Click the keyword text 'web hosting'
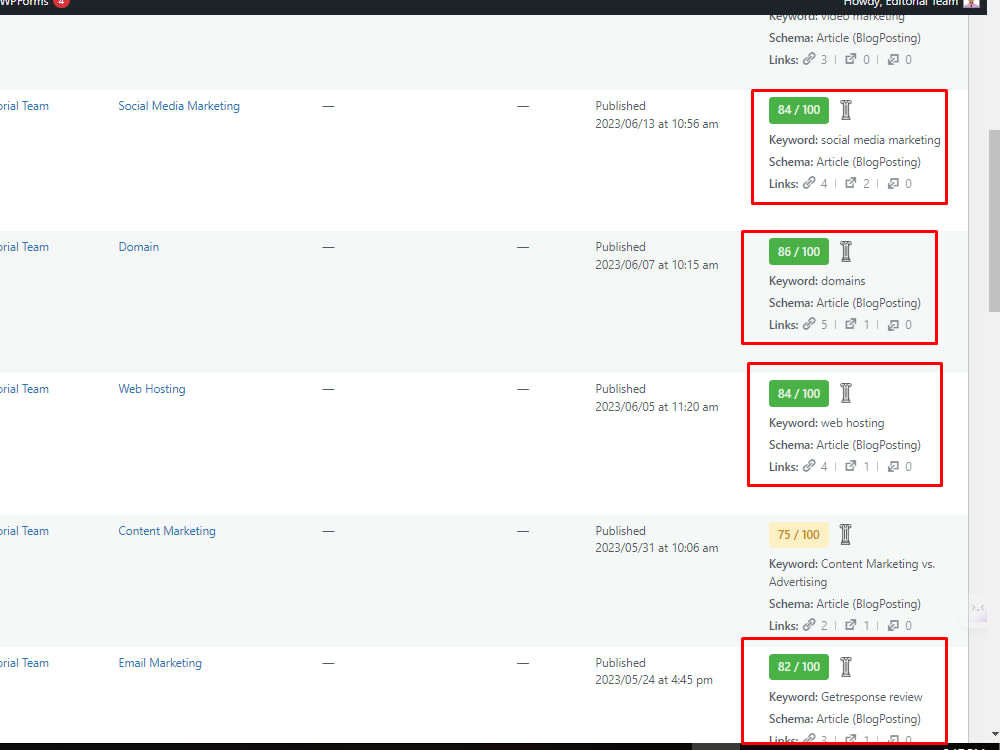 coord(852,423)
